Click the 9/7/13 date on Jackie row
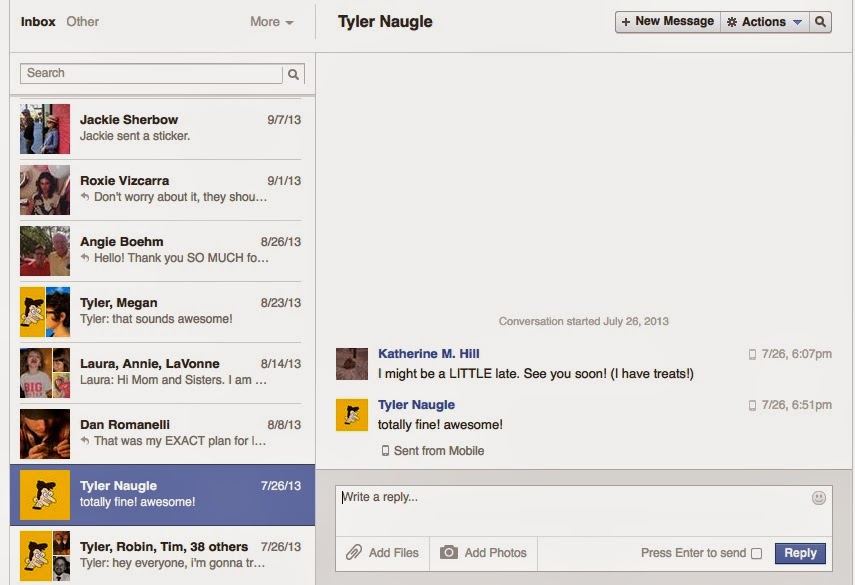The image size is (855, 585). click(x=284, y=120)
